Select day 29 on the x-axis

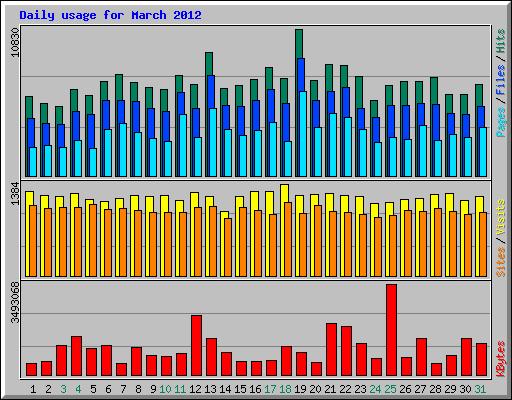tap(450, 389)
